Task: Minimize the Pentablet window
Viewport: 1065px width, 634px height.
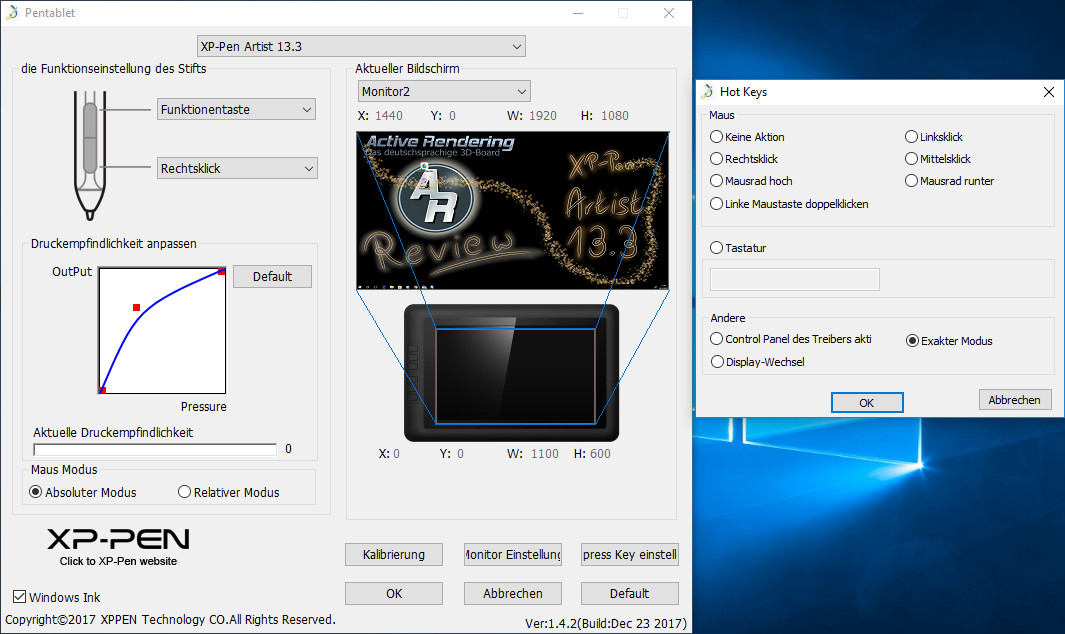Action: [x=578, y=13]
